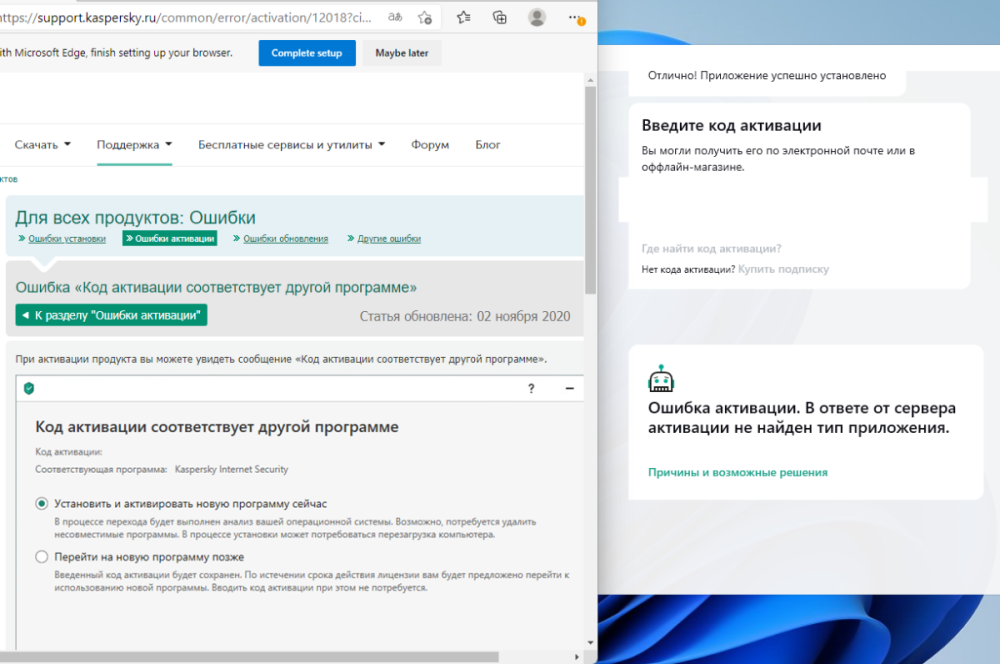The height and width of the screenshot is (664, 1000).
Task: Click the minimize dash in dialog image
Action: pyautogui.click(x=570, y=388)
